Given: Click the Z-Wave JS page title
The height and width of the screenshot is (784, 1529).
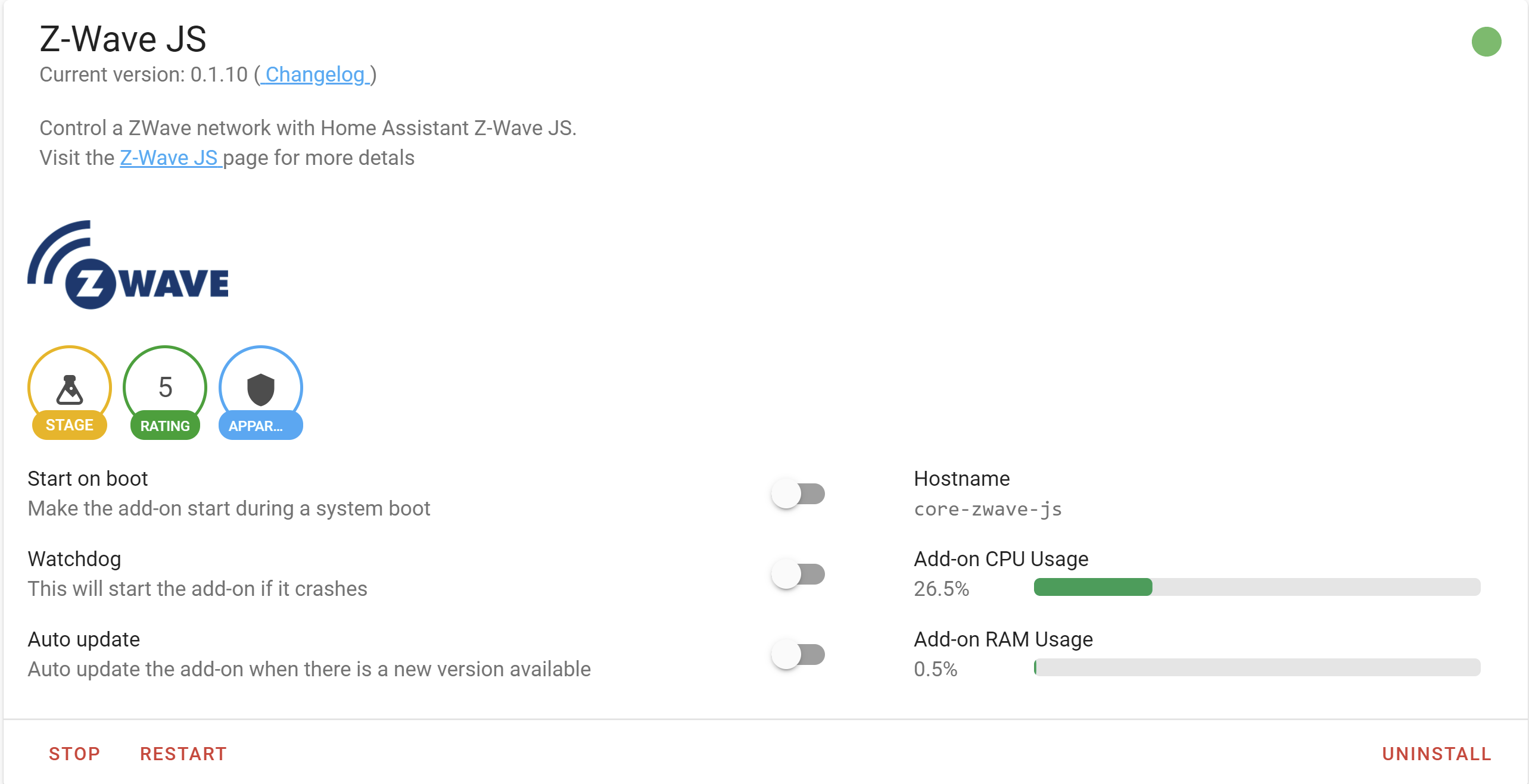Looking at the screenshot, I should click(123, 39).
